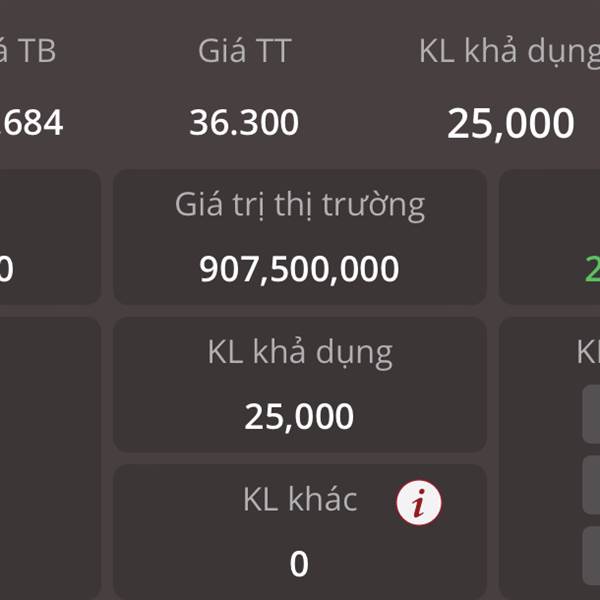Screen dimensions: 600x600
Task: Open the Giá trị thị trường card
Action: [x=300, y=237]
